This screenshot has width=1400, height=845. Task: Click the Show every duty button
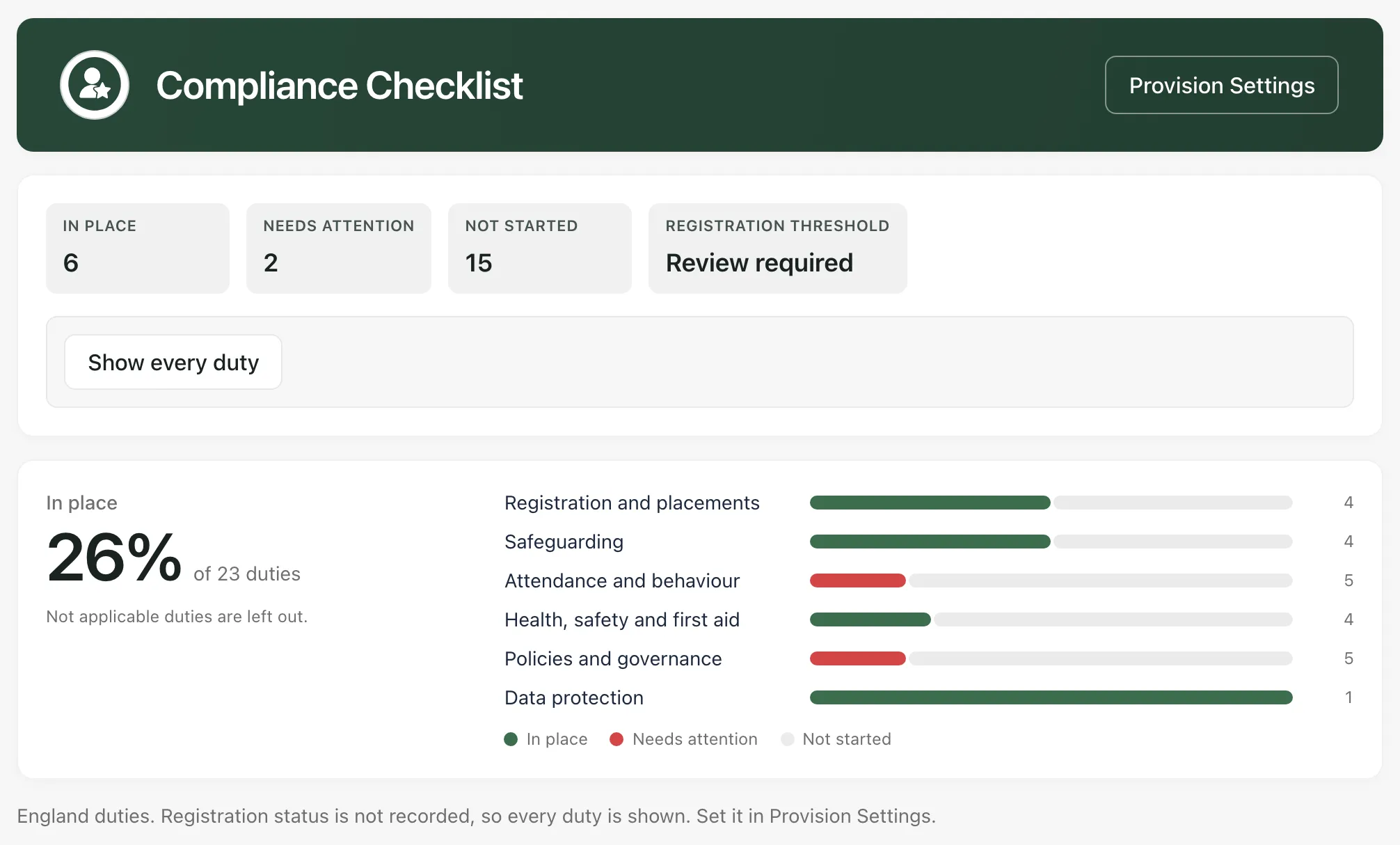[173, 362]
